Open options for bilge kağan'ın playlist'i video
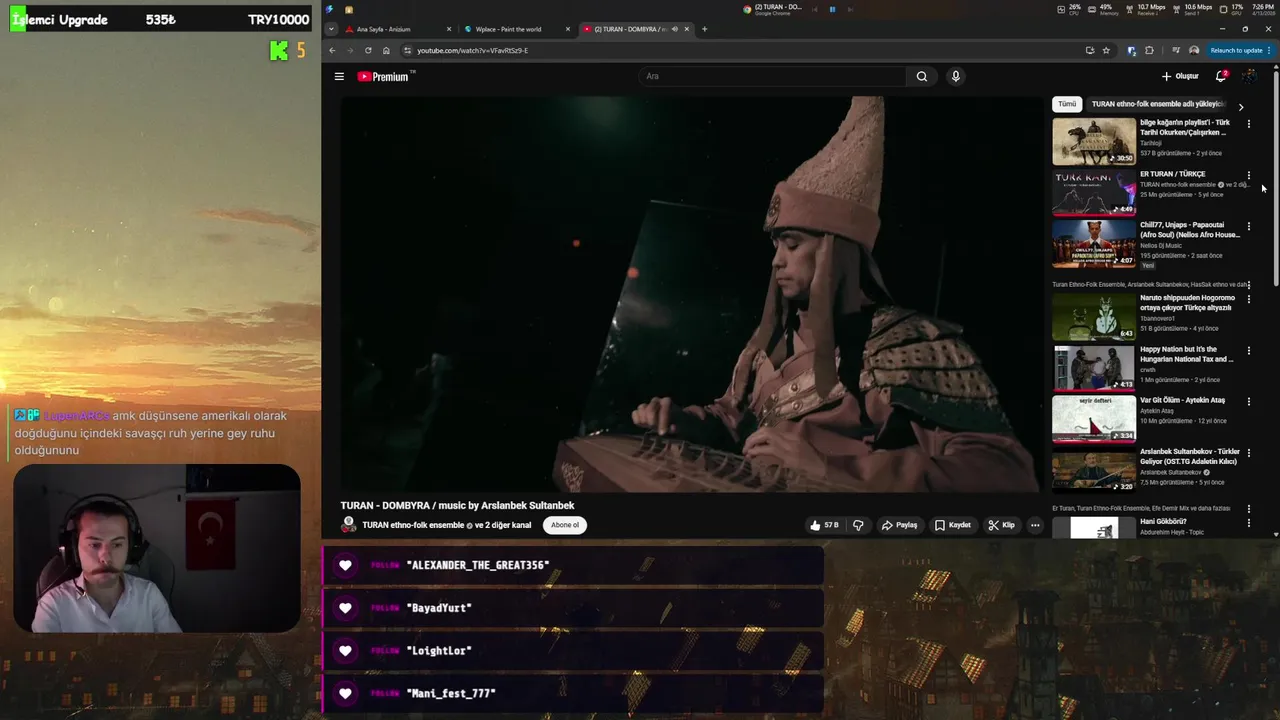The height and width of the screenshot is (720, 1280). tap(1248, 124)
